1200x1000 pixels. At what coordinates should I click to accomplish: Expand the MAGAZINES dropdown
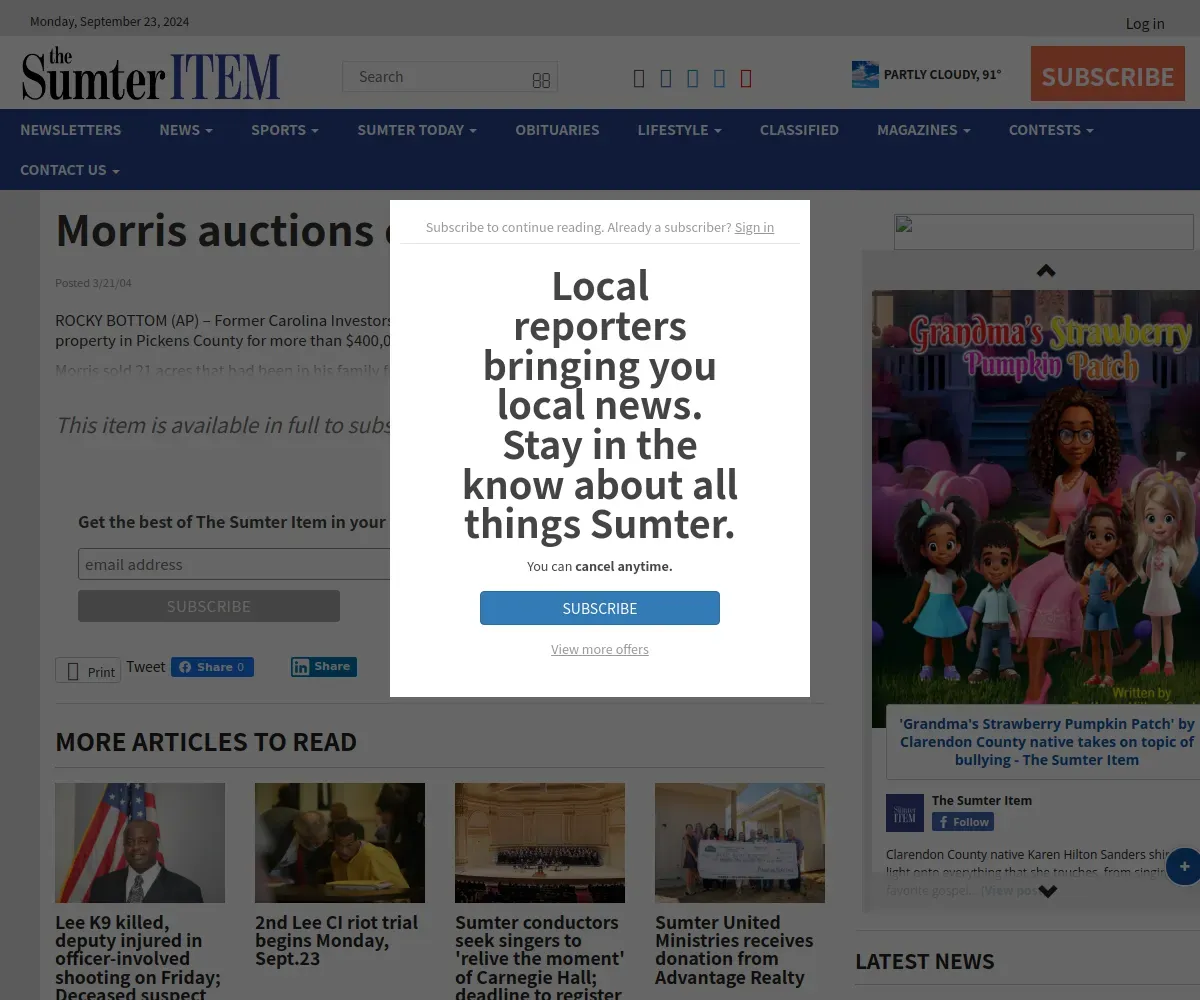[x=924, y=130]
